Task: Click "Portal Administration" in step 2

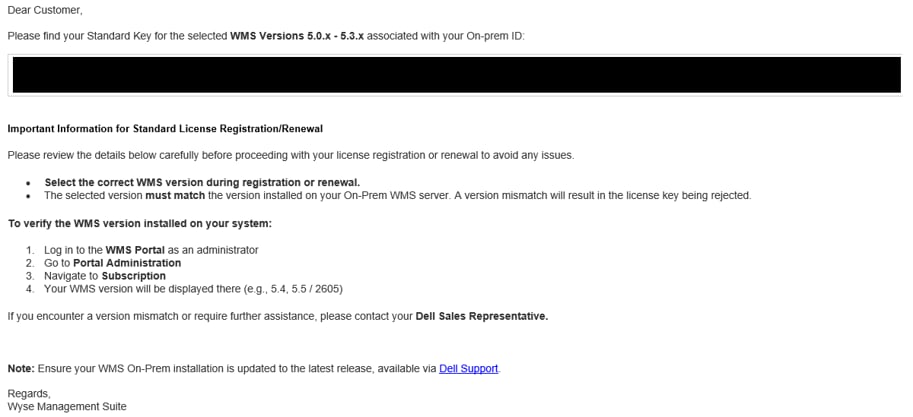Action: tap(127, 263)
